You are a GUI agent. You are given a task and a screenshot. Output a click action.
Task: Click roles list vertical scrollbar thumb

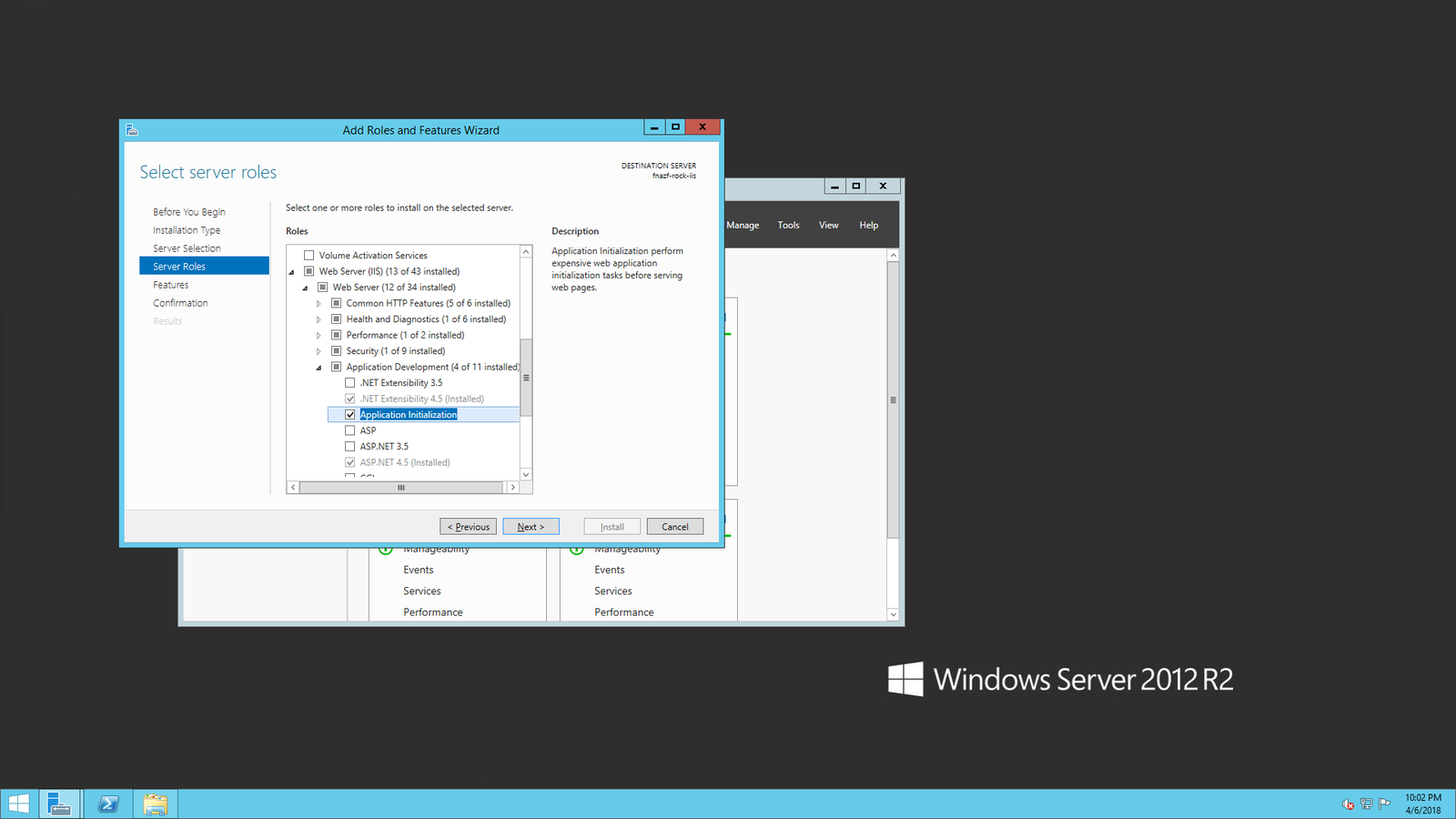click(526, 377)
